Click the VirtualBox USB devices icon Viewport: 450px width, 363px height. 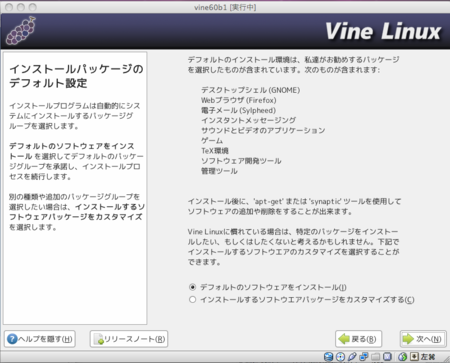click(352, 356)
